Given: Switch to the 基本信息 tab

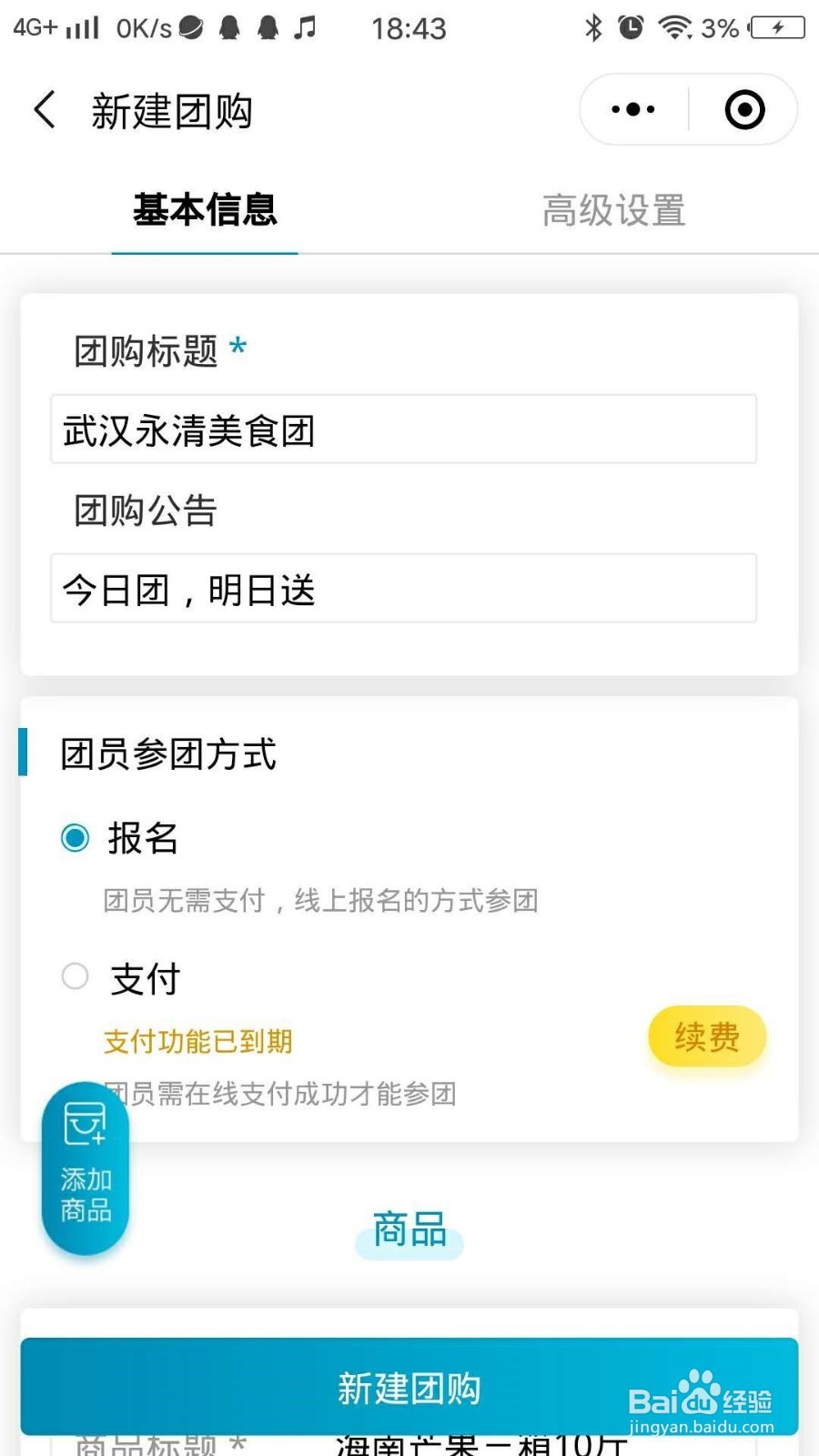Looking at the screenshot, I should coord(205,209).
